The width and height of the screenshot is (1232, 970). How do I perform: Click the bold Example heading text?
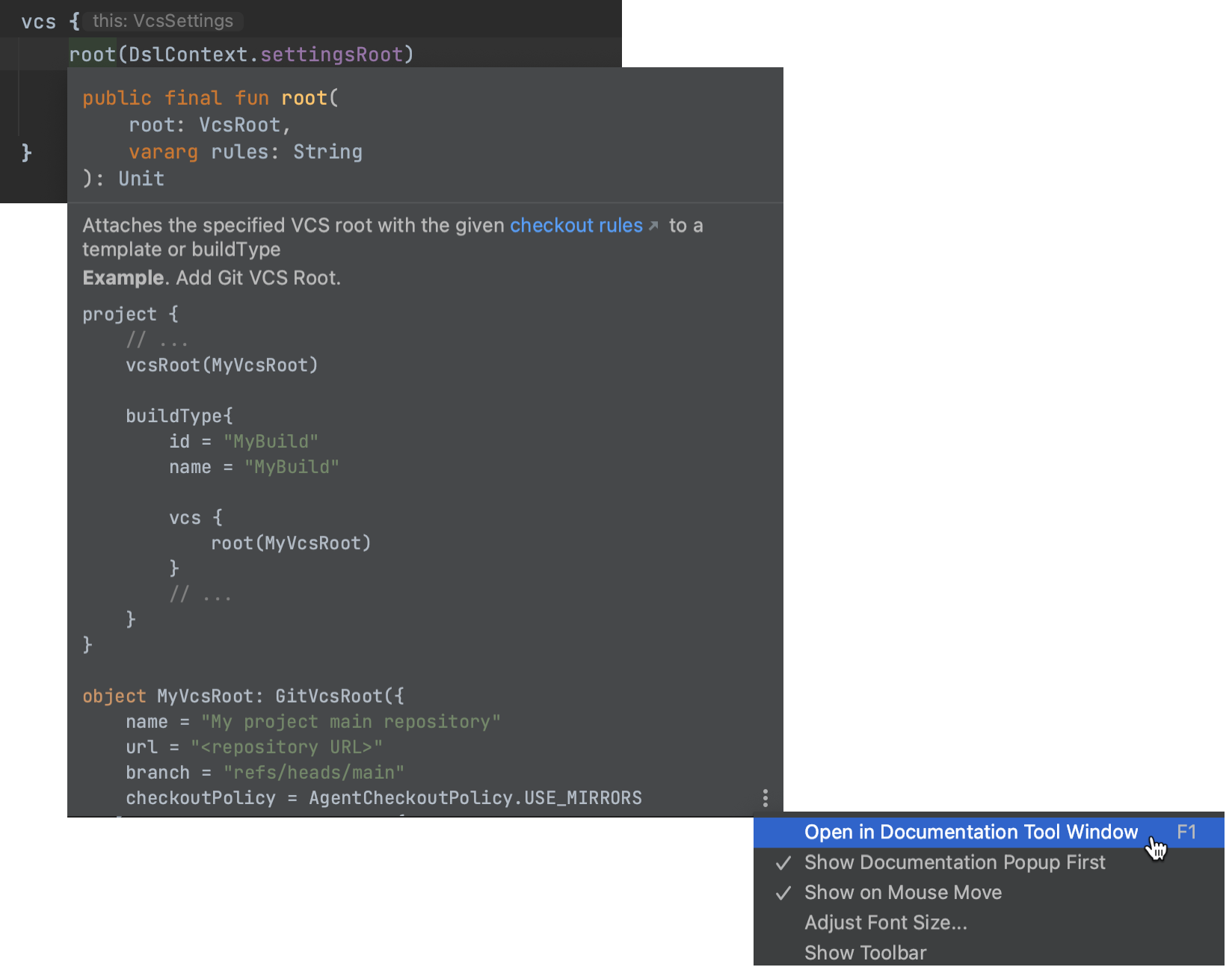click(123, 278)
